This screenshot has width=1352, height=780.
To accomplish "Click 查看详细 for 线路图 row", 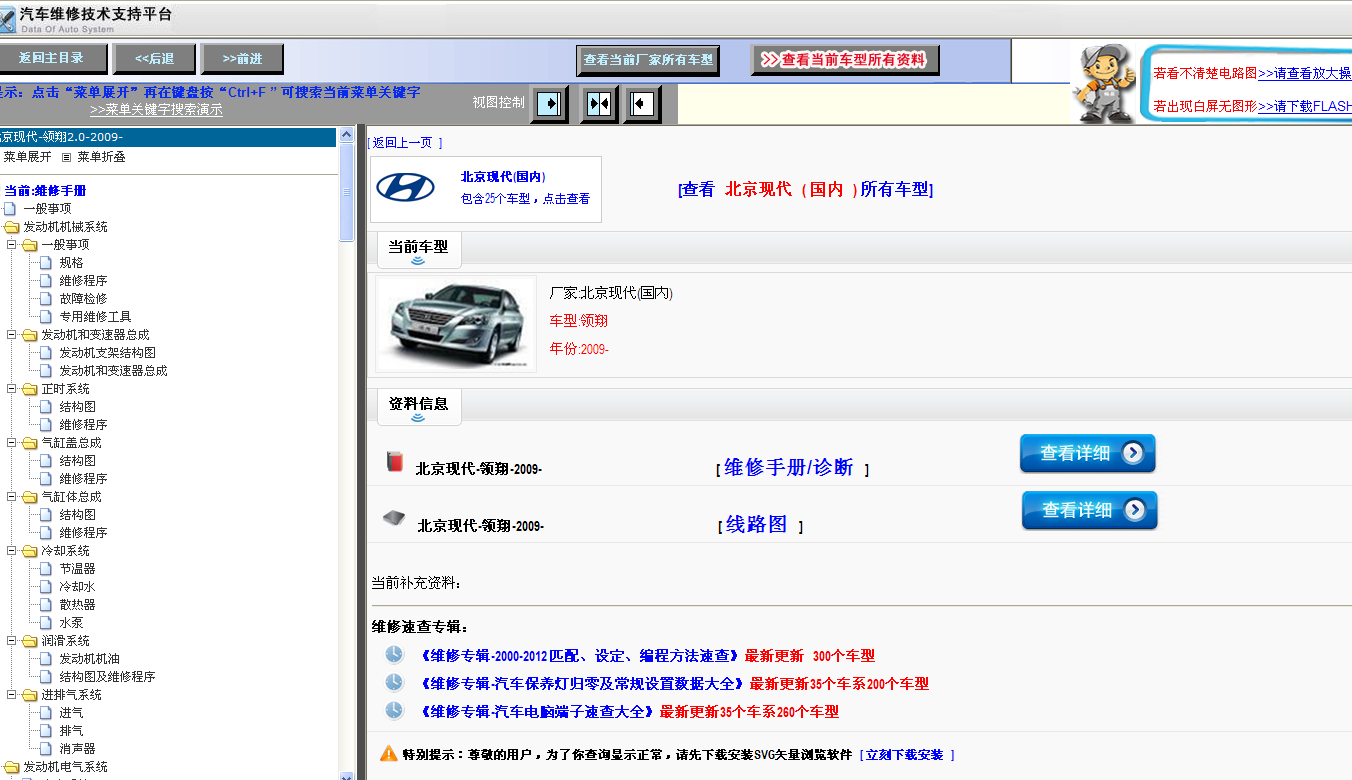I will [x=1089, y=510].
